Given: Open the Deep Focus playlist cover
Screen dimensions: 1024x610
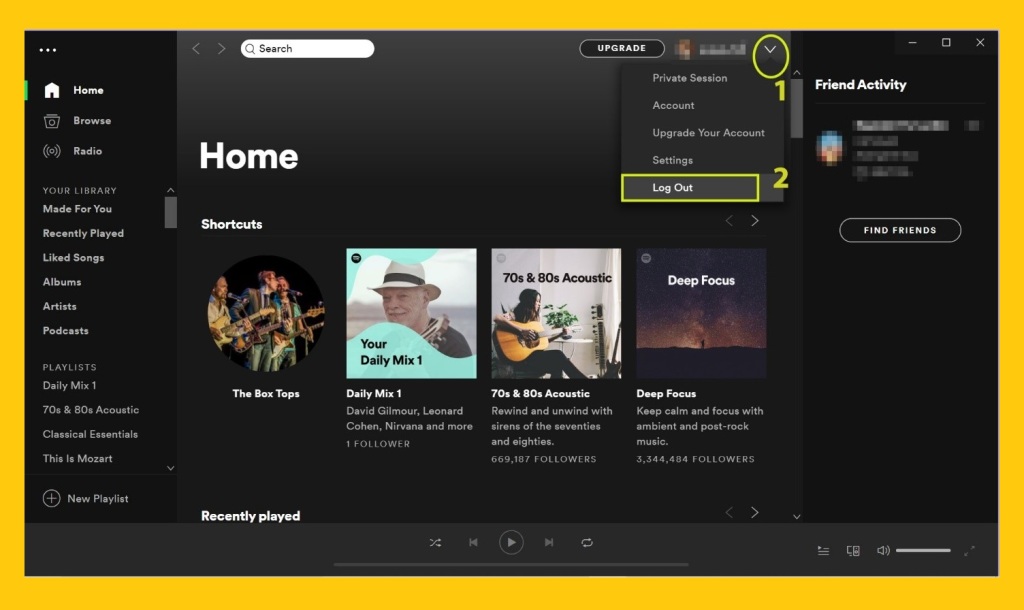Looking at the screenshot, I should pos(701,313).
